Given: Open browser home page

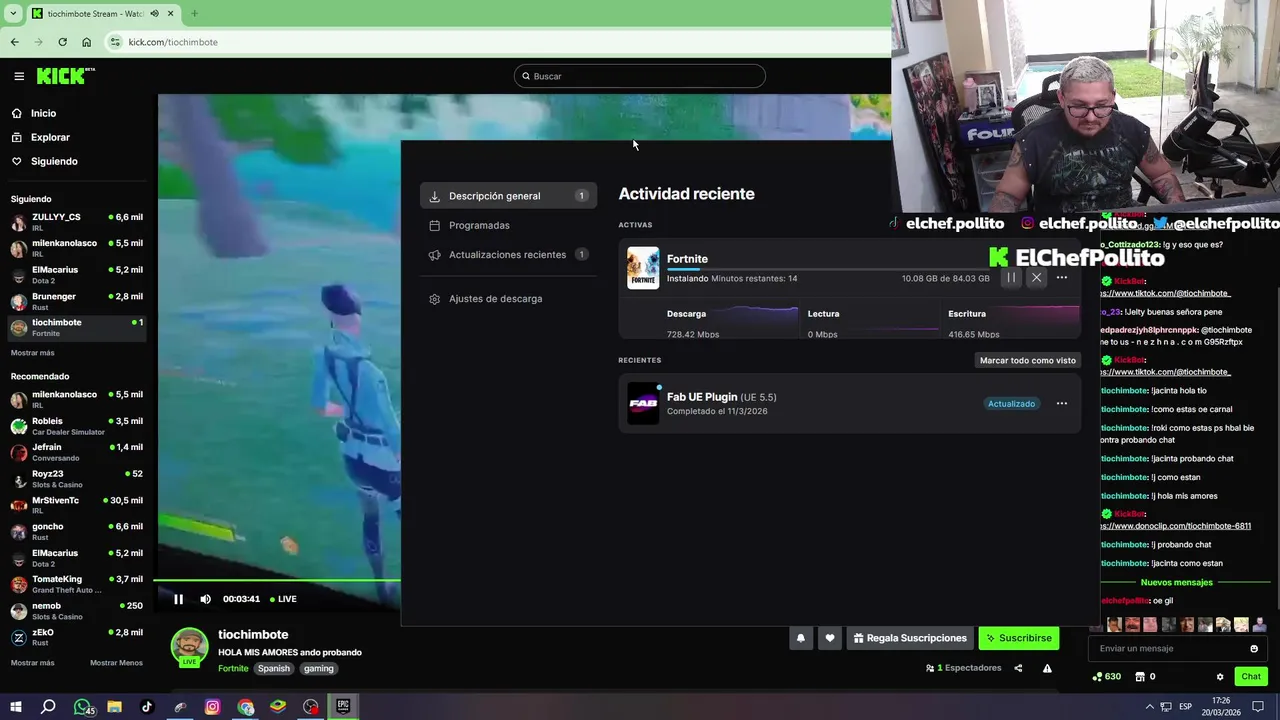Looking at the screenshot, I should pos(87,42).
